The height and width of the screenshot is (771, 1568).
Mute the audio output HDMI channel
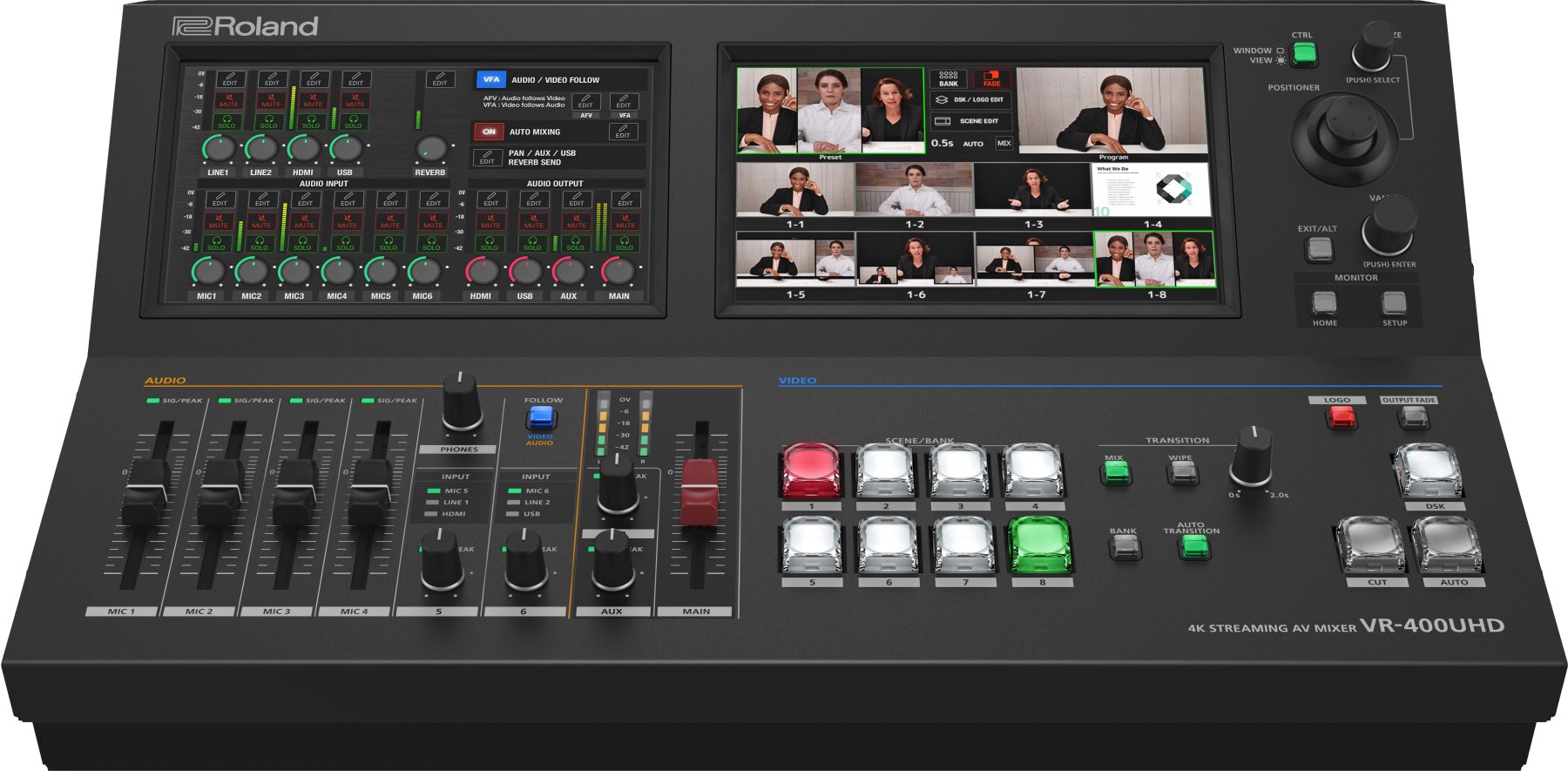(490, 221)
